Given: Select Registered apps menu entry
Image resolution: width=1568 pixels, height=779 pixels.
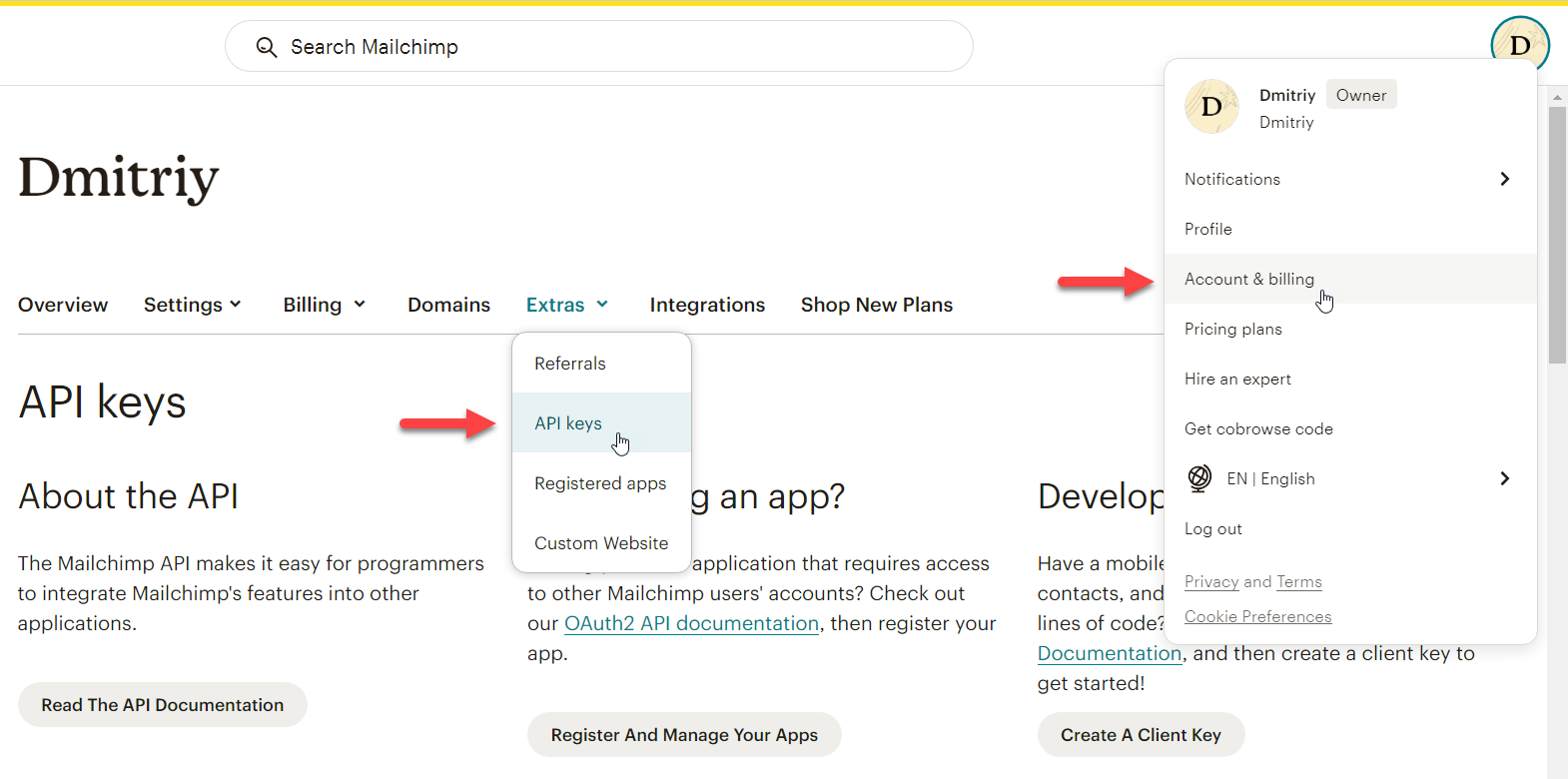Looking at the screenshot, I should pos(601,483).
